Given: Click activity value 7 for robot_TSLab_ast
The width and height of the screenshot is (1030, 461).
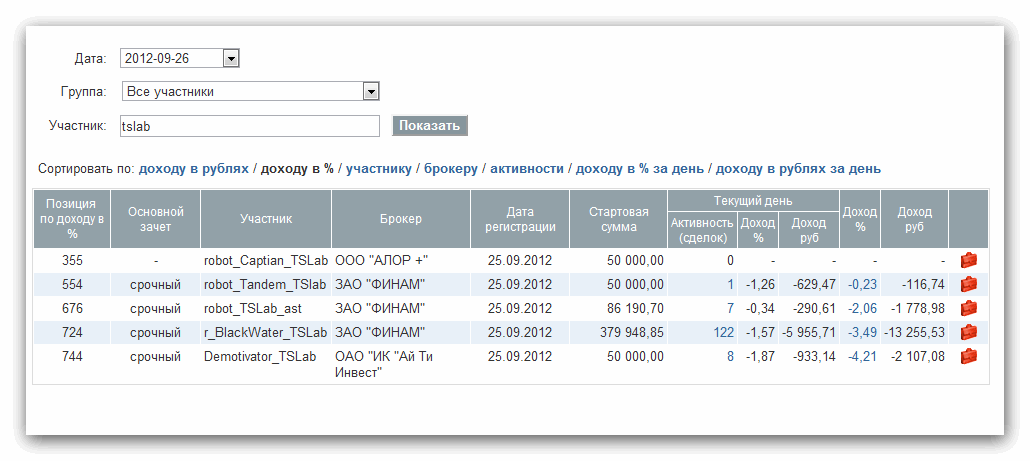Looking at the screenshot, I should [730, 308].
